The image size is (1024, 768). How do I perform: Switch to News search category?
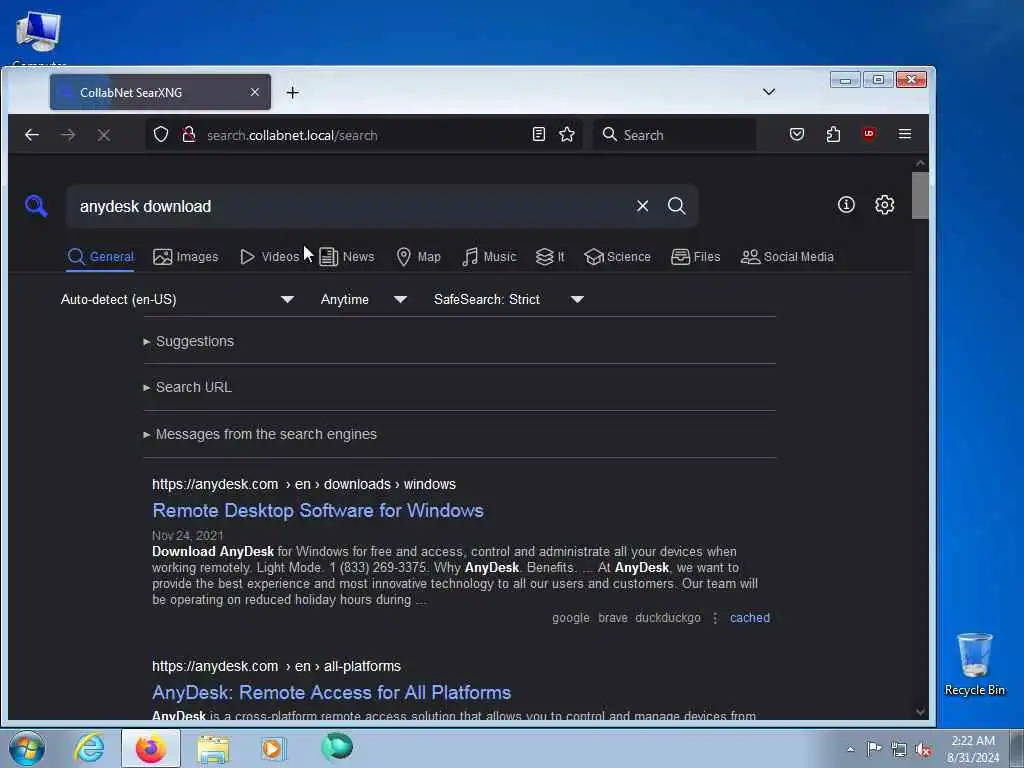pos(347,257)
